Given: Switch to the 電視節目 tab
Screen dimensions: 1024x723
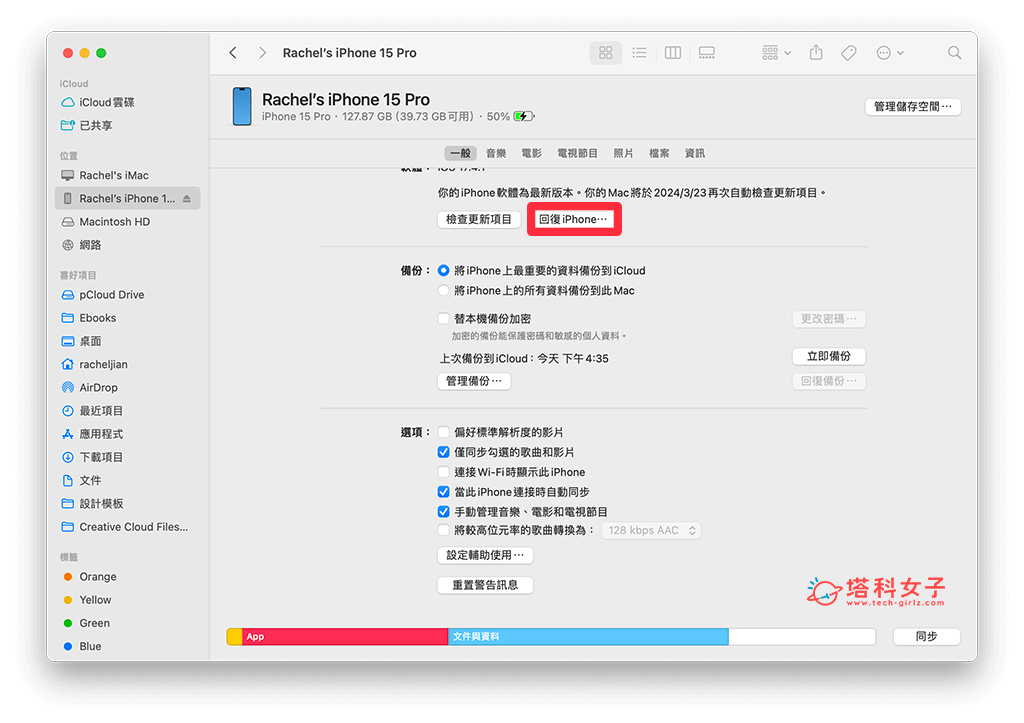Looking at the screenshot, I should tap(577, 153).
